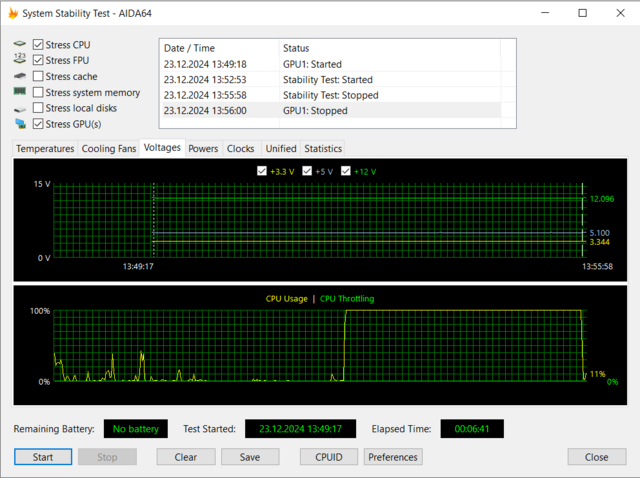Screen dimensions: 640x478
Task: Disable the Stress CPU checkbox
Action: click(38, 45)
